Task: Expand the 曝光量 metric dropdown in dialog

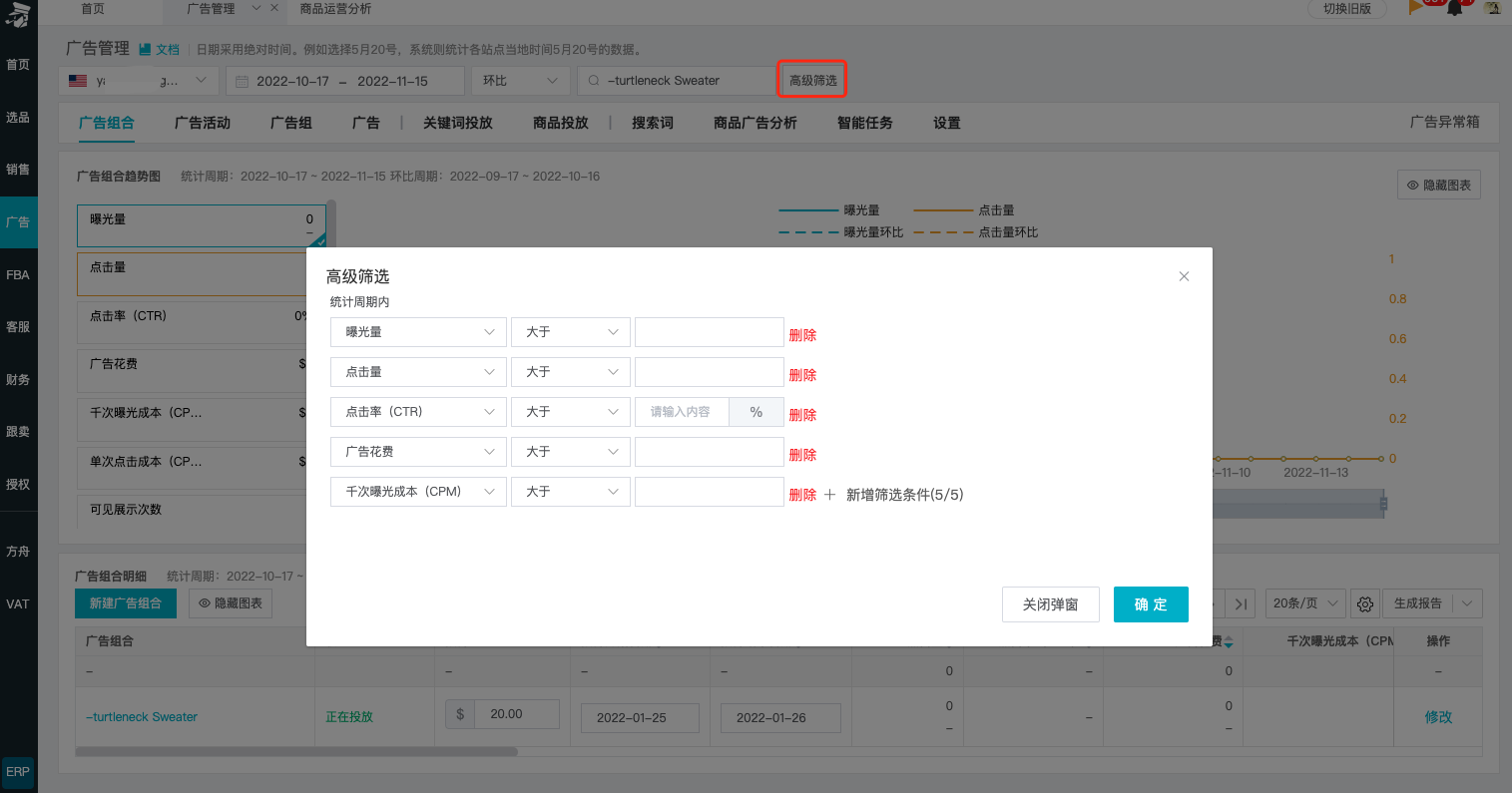Action: 418,332
